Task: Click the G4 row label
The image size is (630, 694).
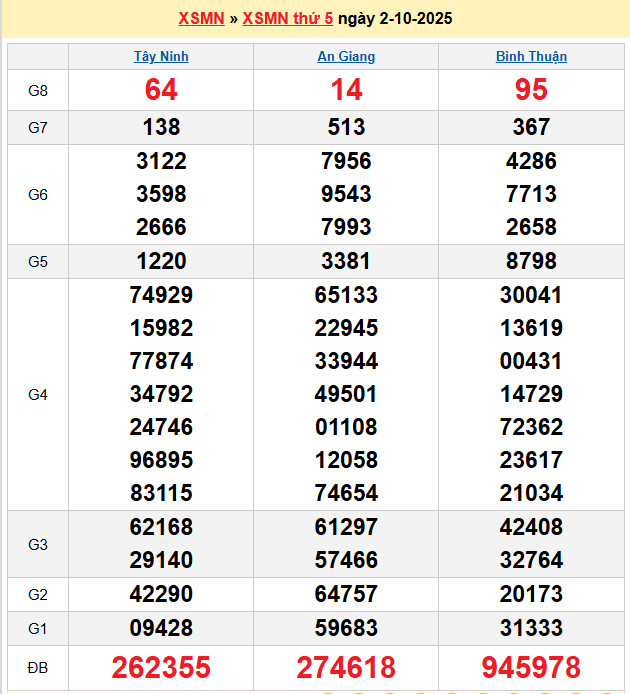Action: [x=37, y=395]
